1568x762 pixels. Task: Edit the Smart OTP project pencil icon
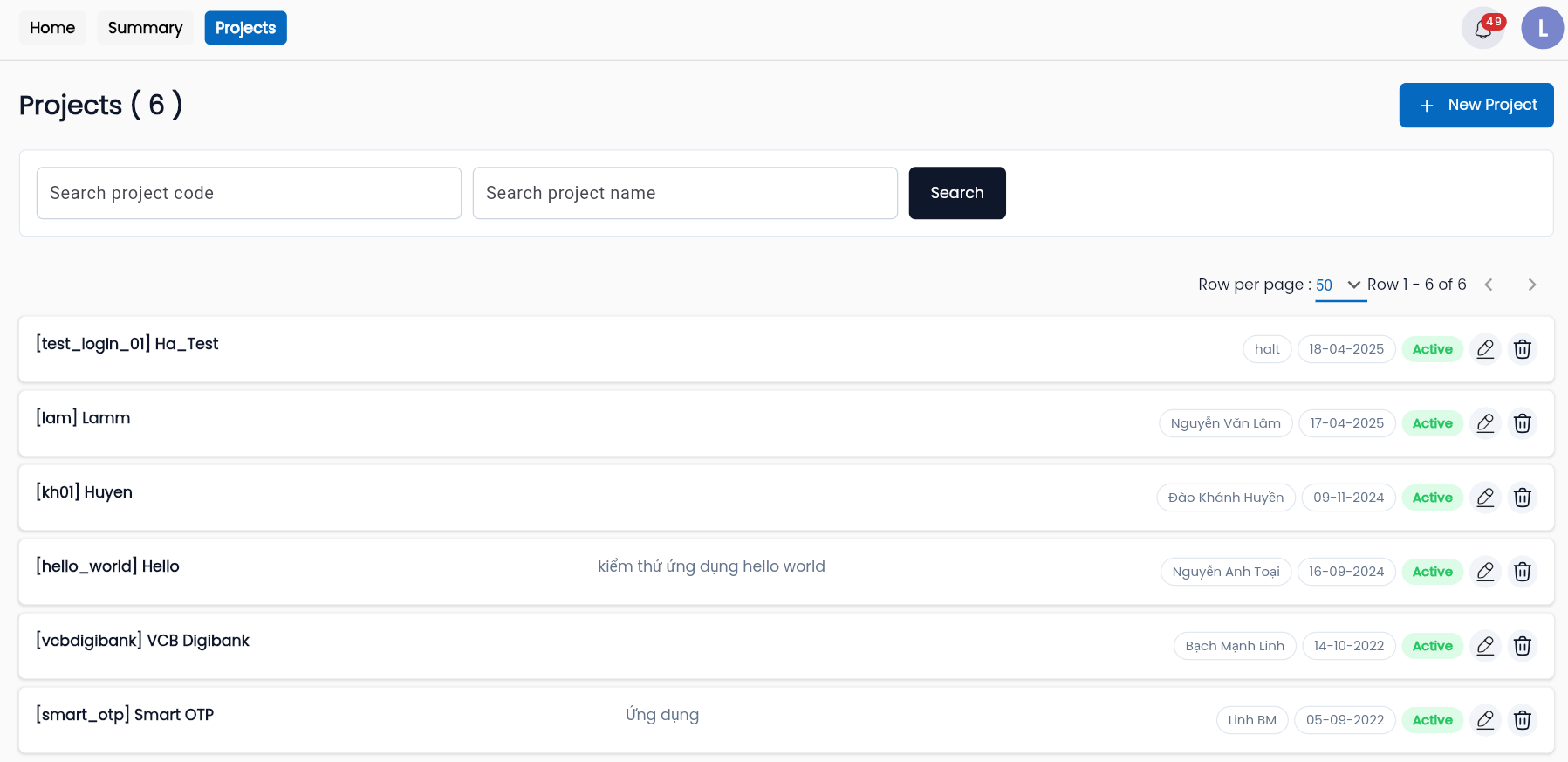(x=1485, y=720)
